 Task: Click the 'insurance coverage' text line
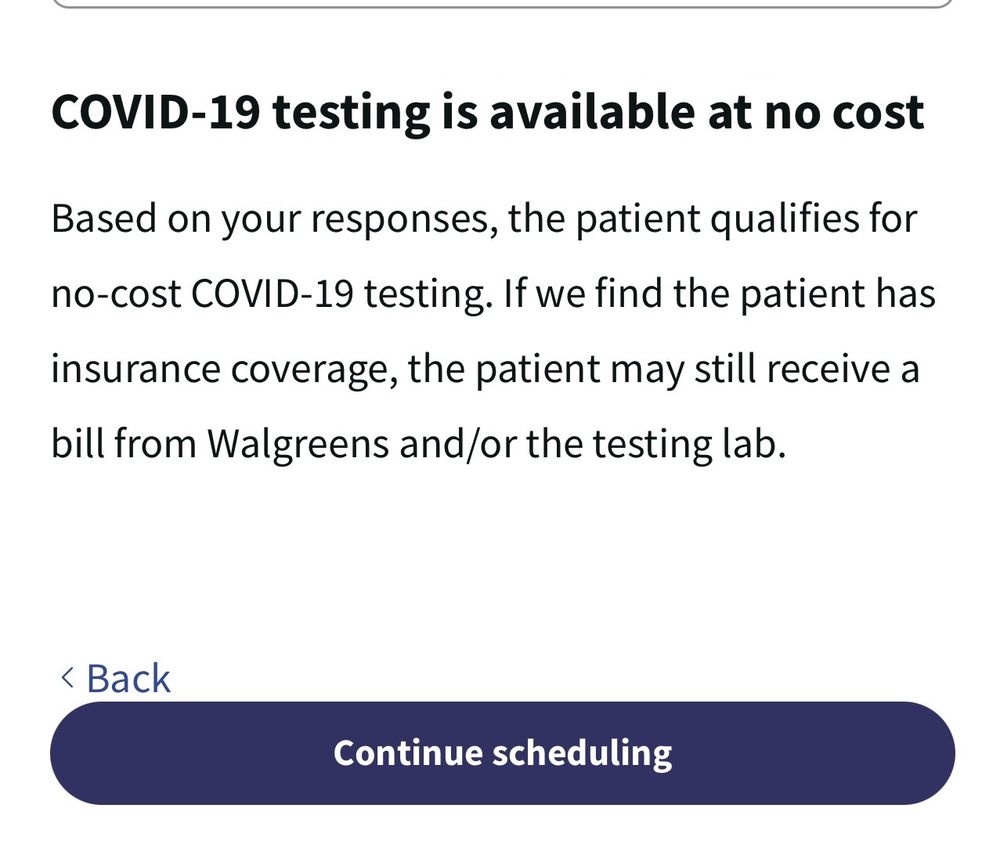[x=484, y=369]
